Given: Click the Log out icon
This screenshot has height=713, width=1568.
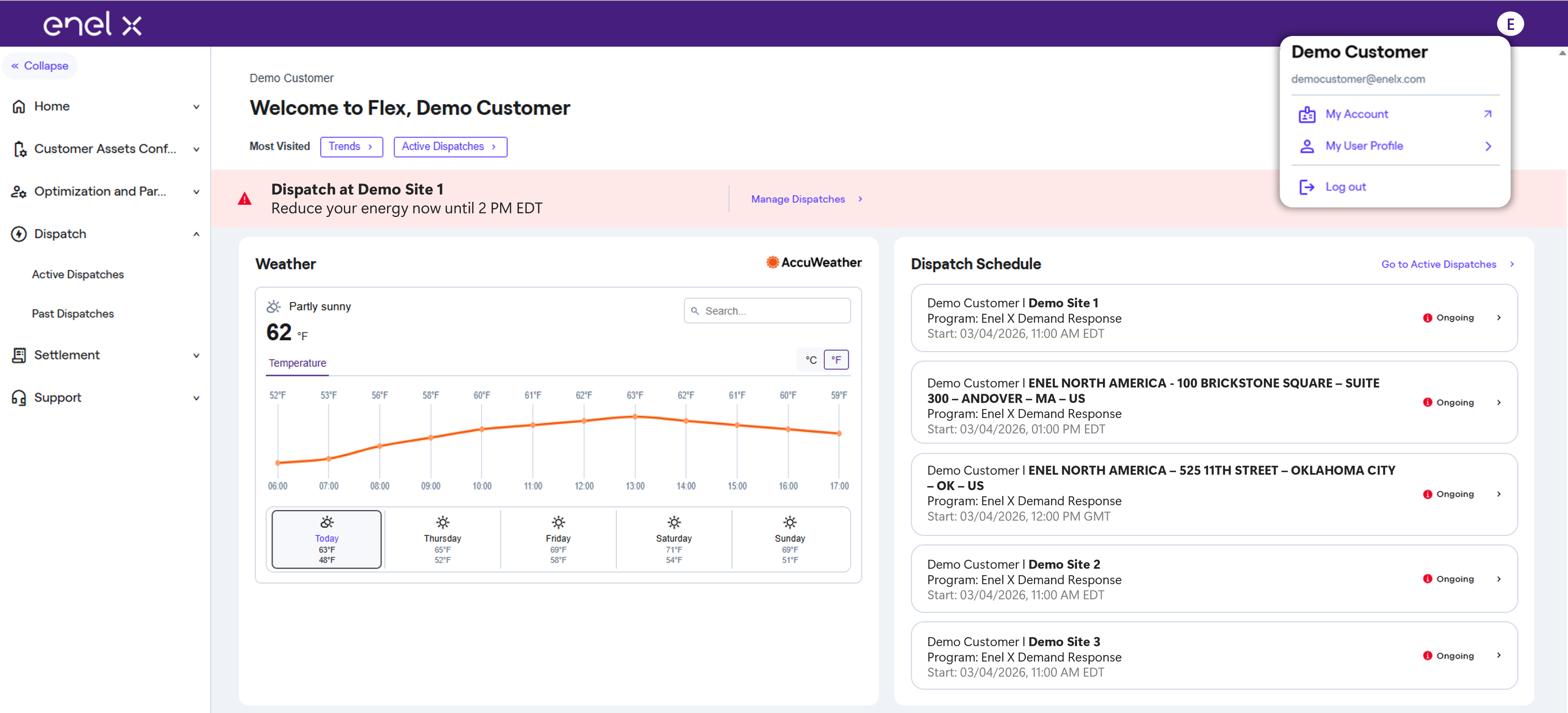Looking at the screenshot, I should 1307,187.
